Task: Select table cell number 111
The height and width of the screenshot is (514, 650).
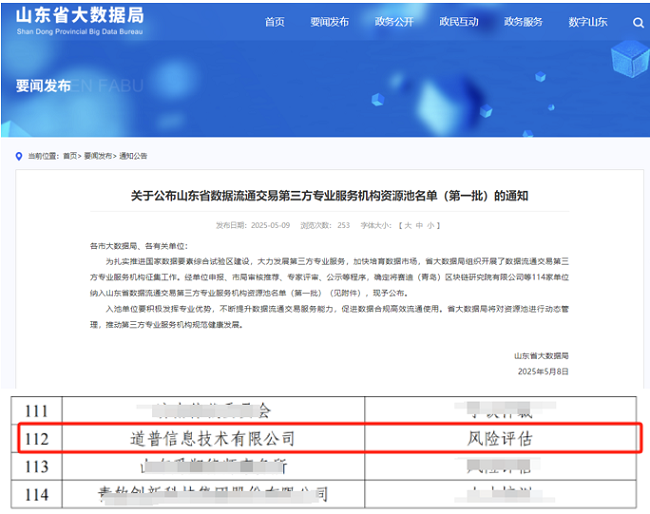Action: pos(36,411)
